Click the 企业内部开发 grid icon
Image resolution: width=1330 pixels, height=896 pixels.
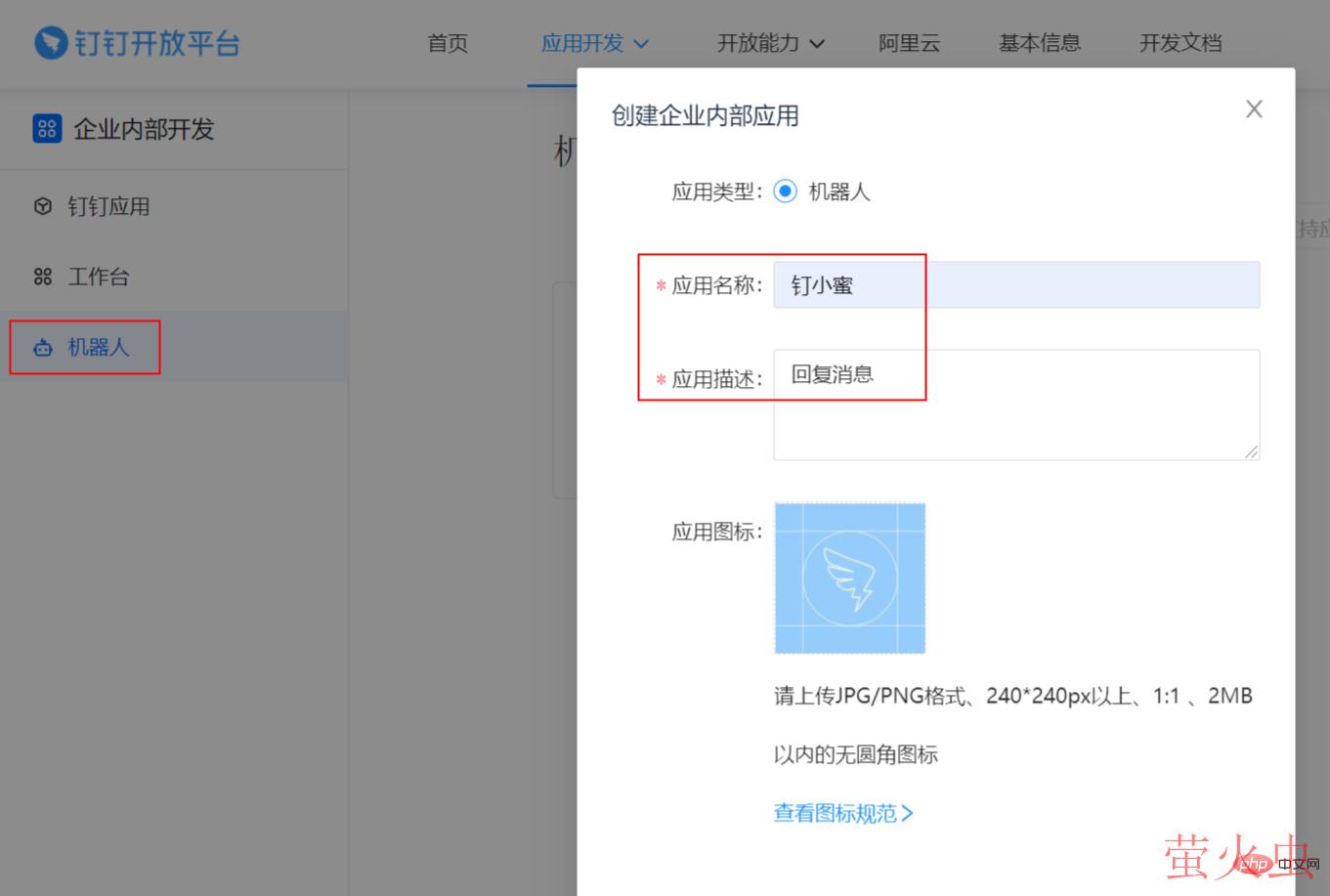click(47, 129)
